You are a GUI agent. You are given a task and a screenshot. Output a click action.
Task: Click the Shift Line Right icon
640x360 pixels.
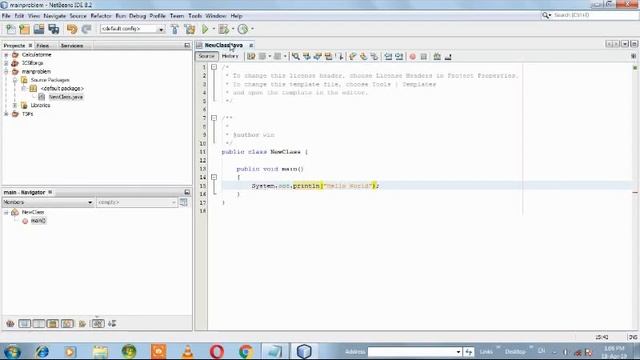click(x=399, y=56)
